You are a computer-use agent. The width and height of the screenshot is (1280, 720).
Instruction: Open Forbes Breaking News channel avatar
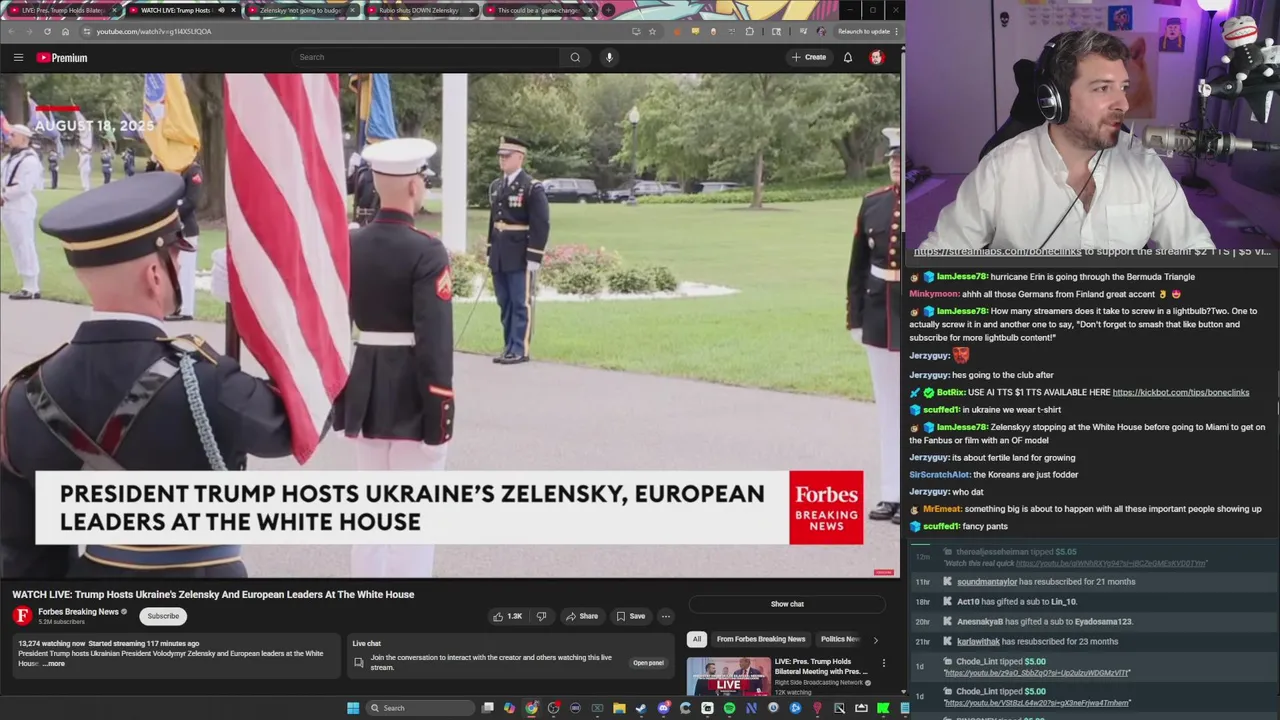coord(22,616)
